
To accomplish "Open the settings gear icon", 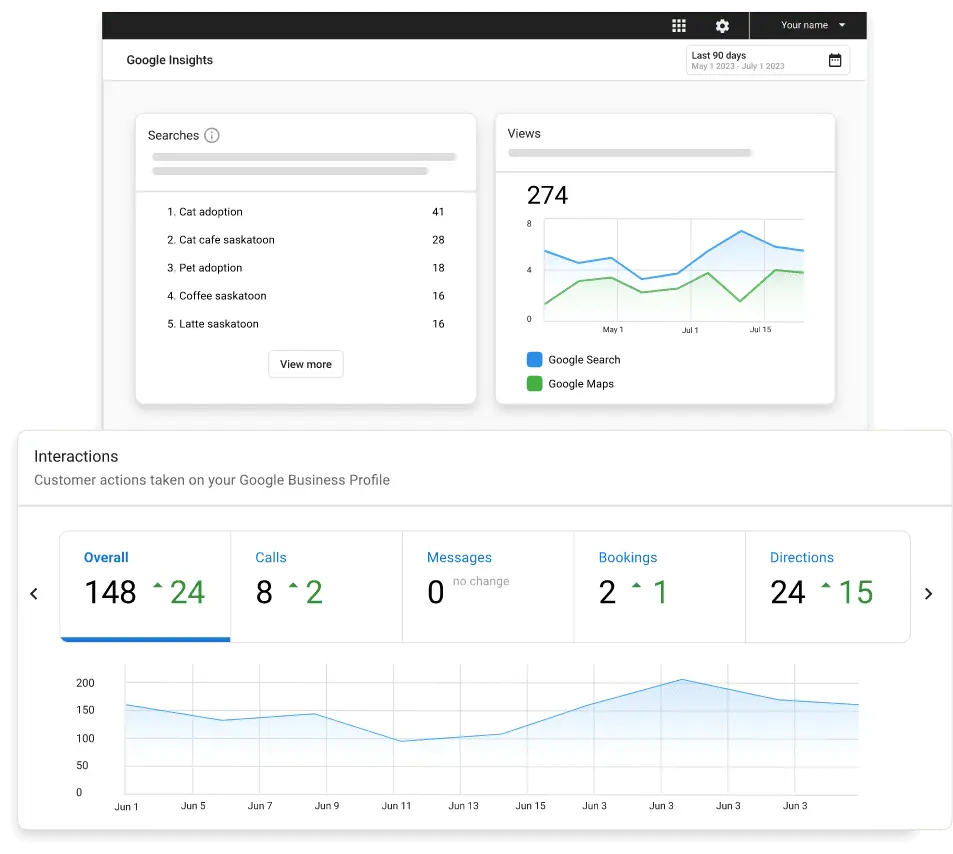I will click(x=722, y=25).
